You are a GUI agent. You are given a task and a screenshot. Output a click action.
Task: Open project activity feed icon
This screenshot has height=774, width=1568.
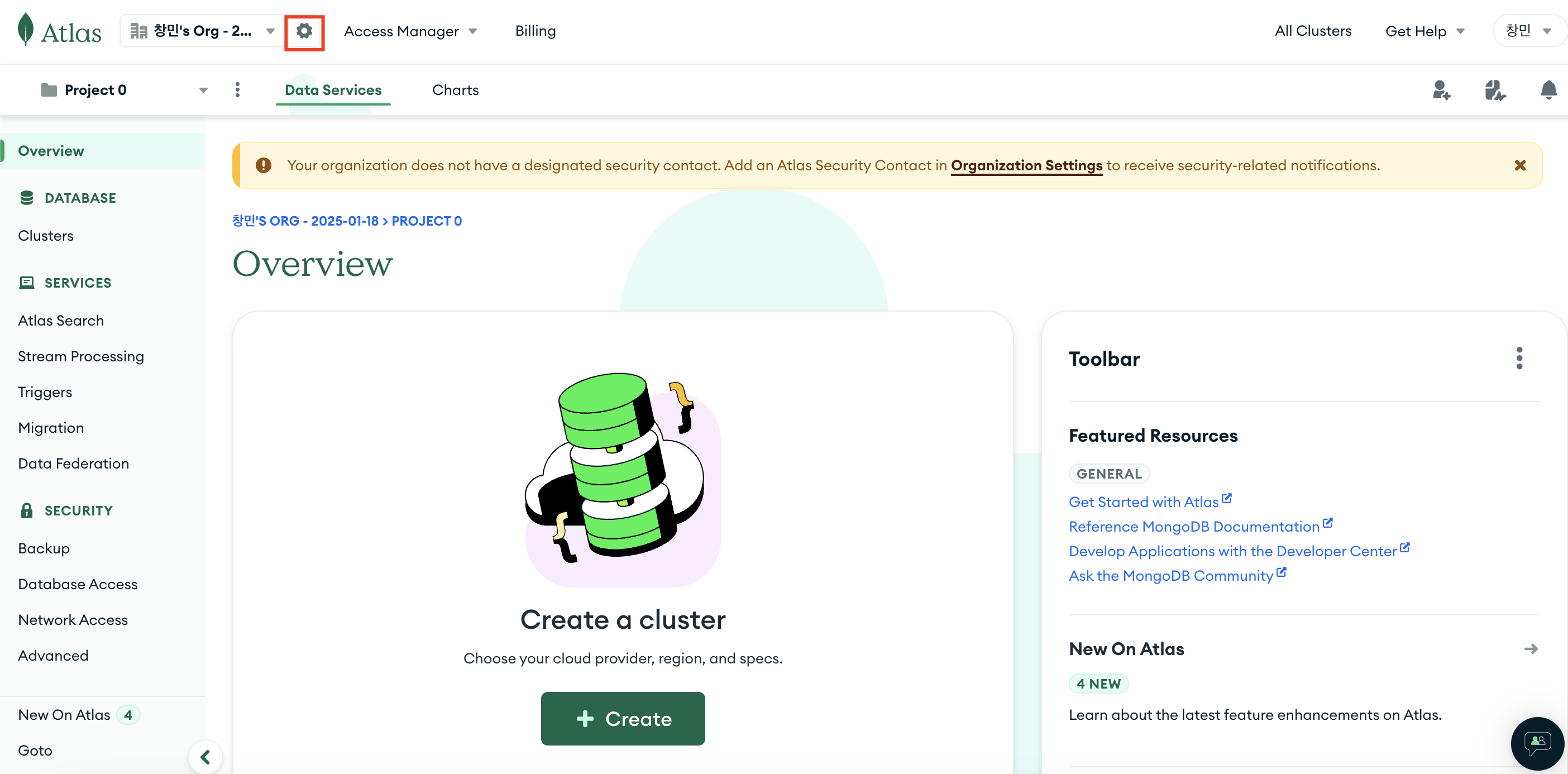point(1495,90)
